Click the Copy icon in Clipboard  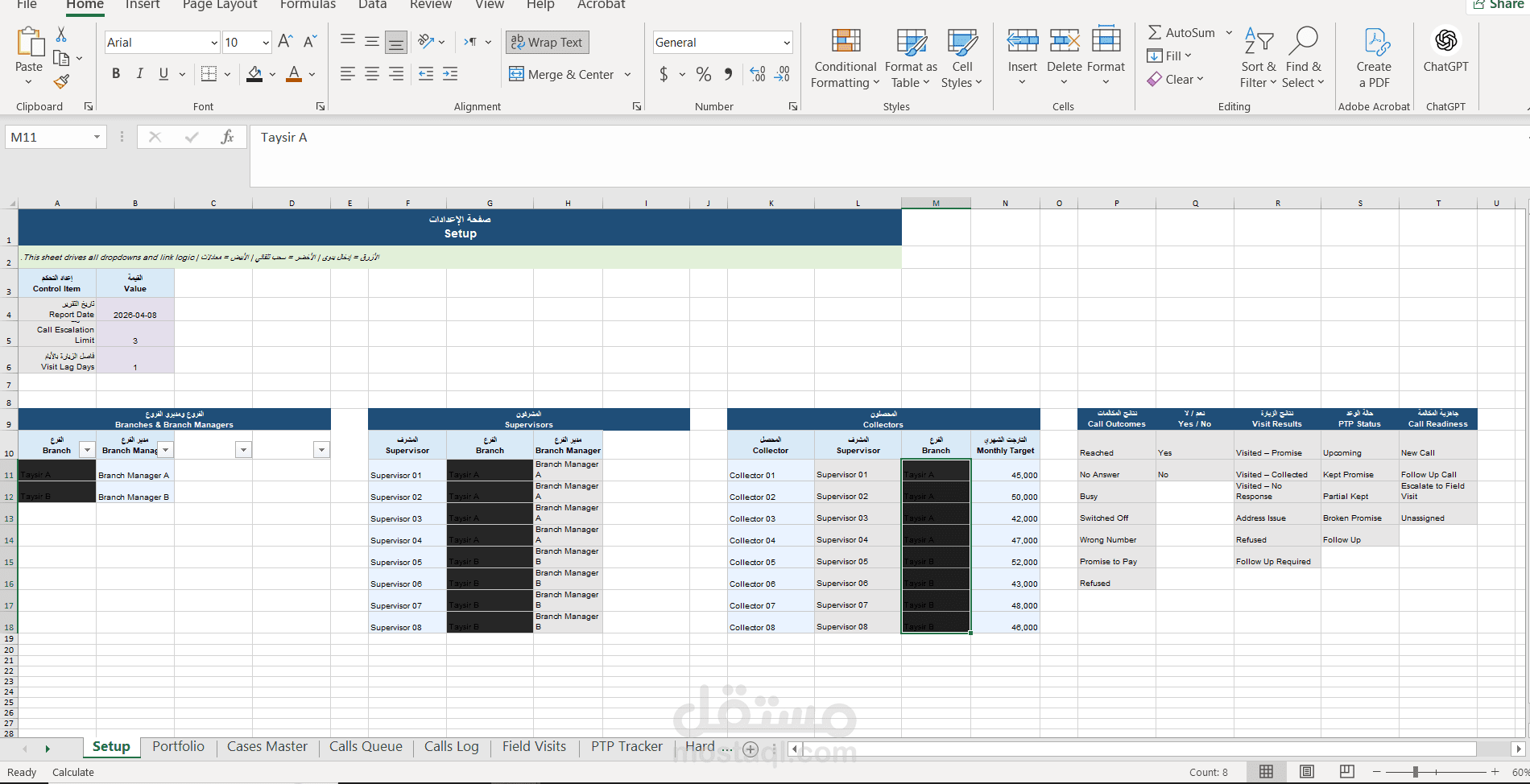61,58
